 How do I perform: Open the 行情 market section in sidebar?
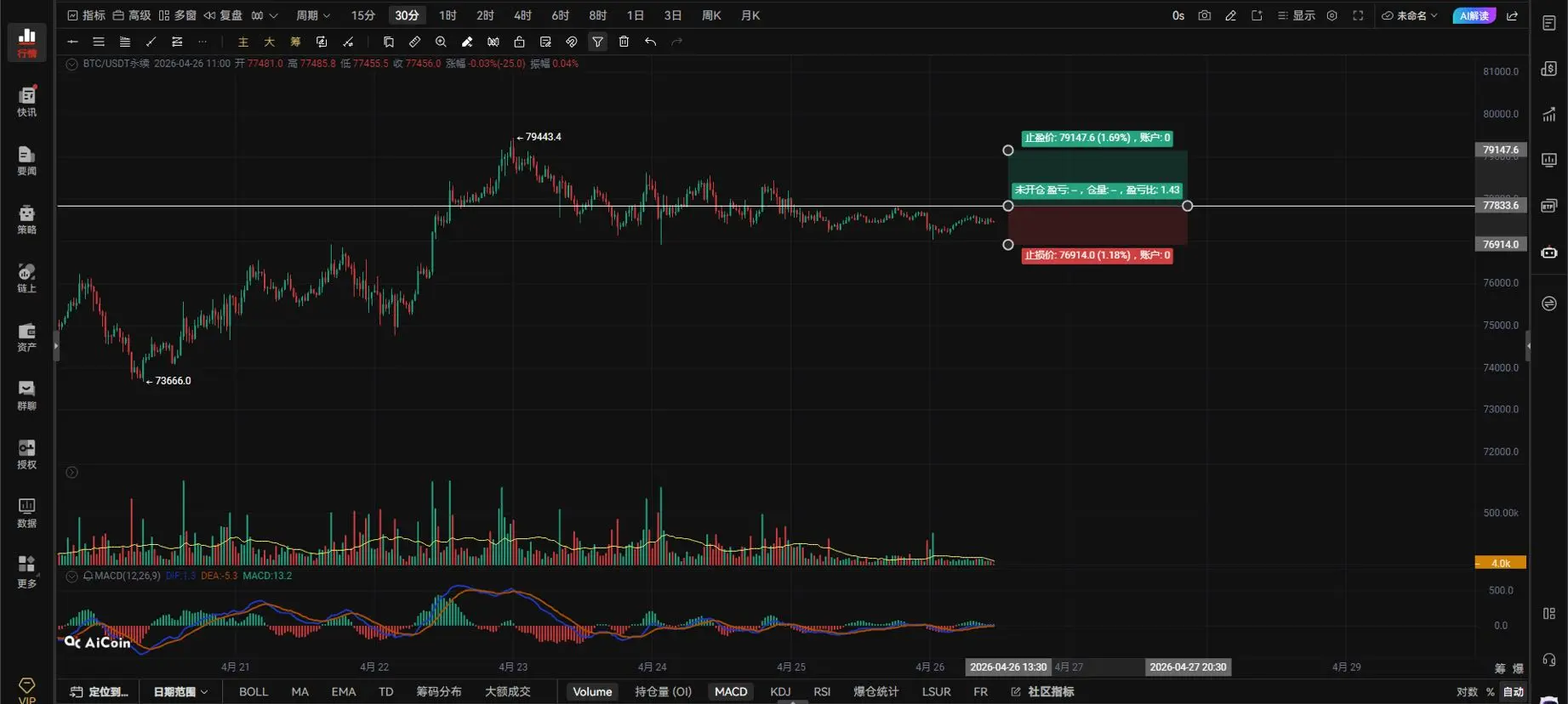click(27, 43)
